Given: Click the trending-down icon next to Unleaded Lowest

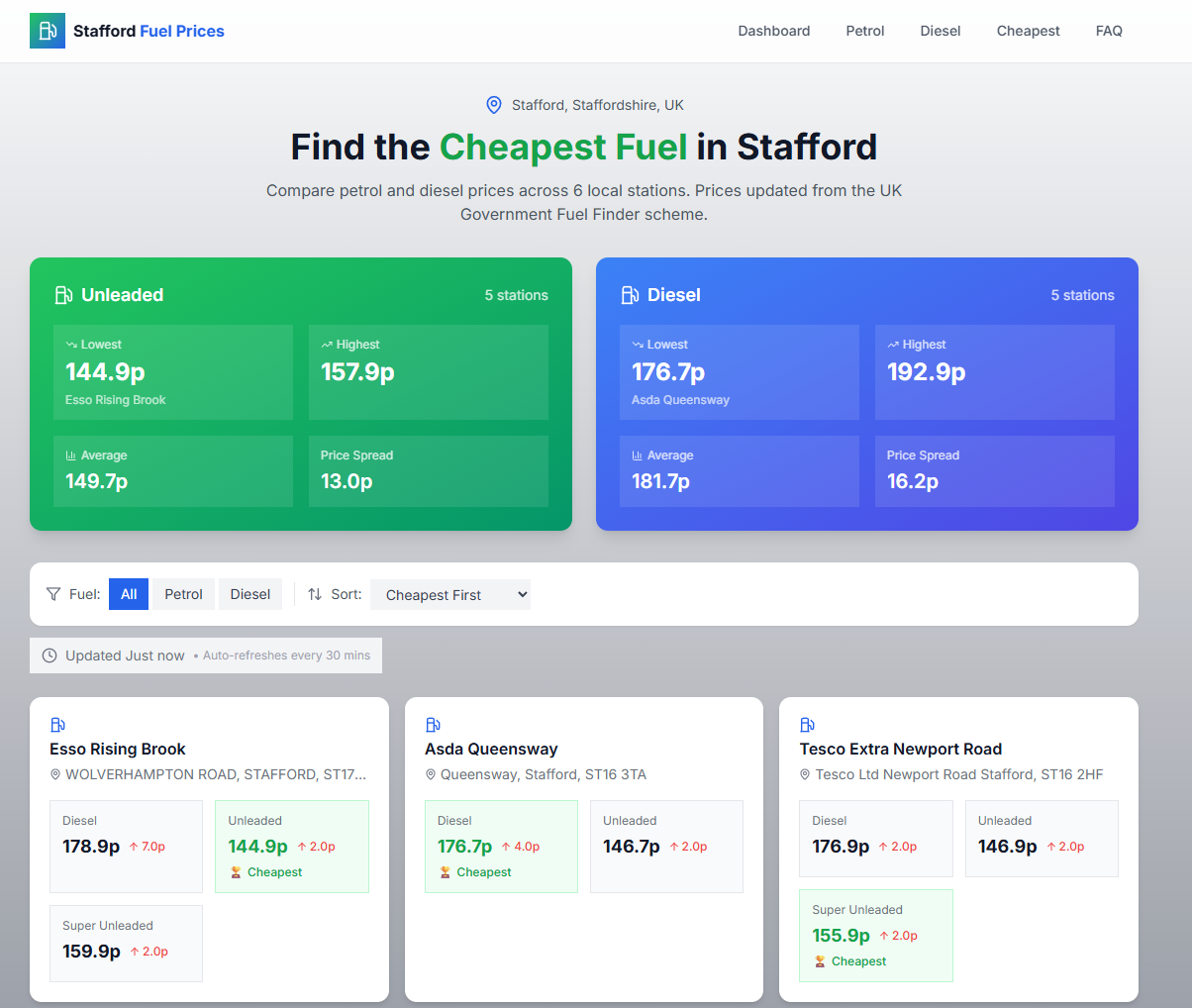Looking at the screenshot, I should pyautogui.click(x=71, y=345).
